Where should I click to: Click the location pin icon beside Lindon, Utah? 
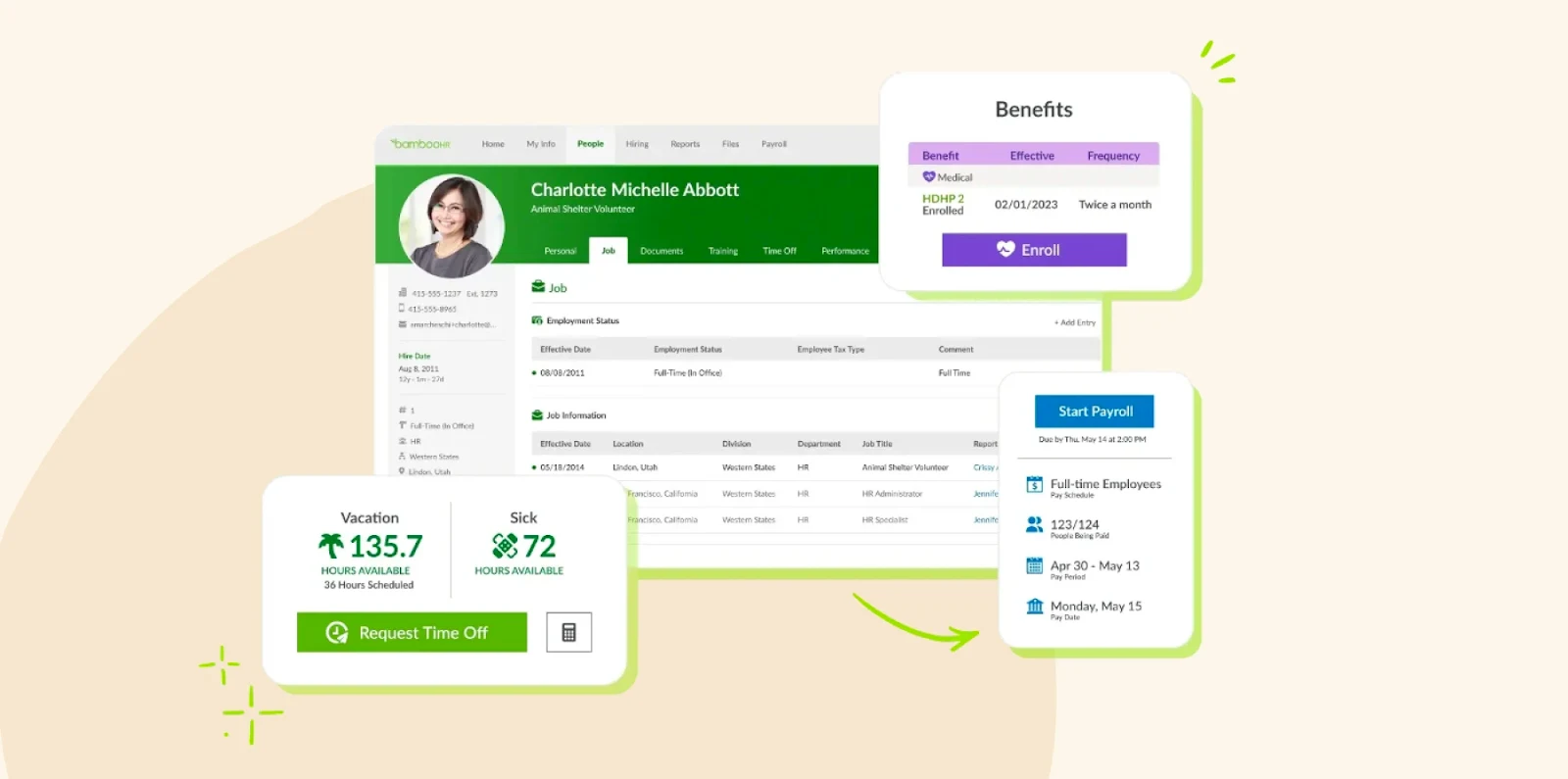pyautogui.click(x=402, y=471)
